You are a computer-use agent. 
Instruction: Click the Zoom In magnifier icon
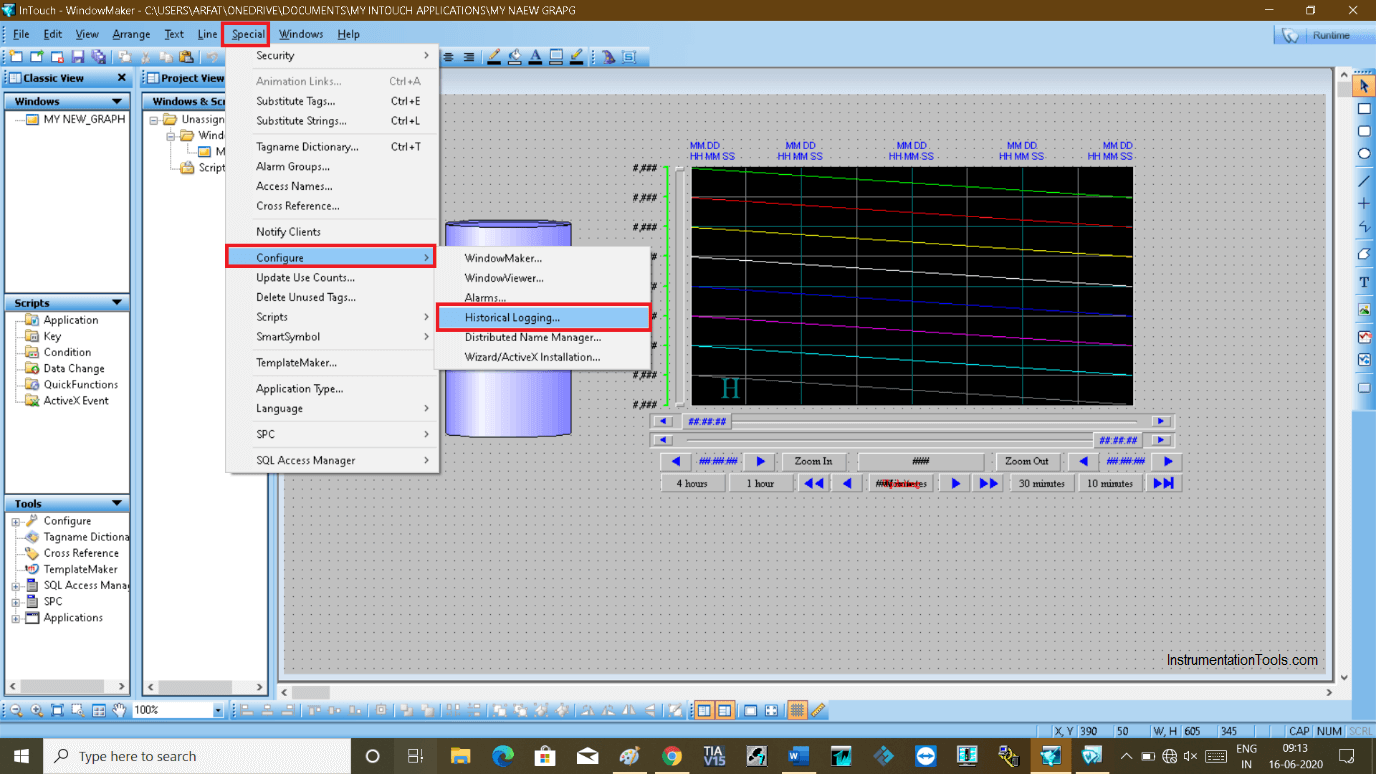coord(37,710)
